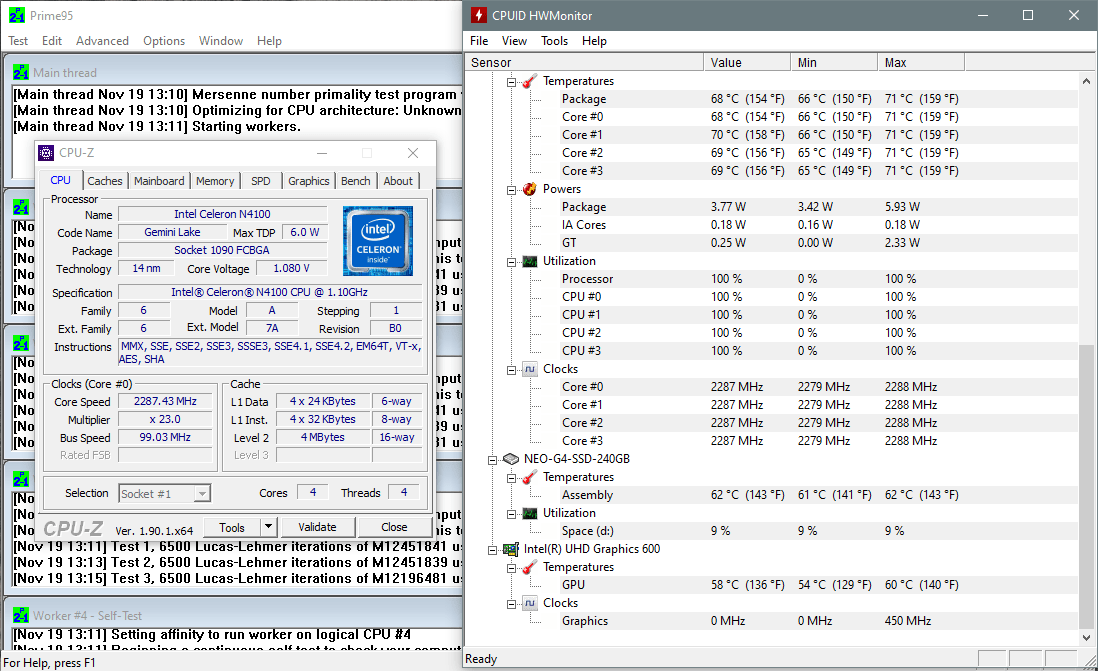Click the Core Speed value field in CPU-Z
Viewport: 1098px width, 671px height.
point(165,401)
